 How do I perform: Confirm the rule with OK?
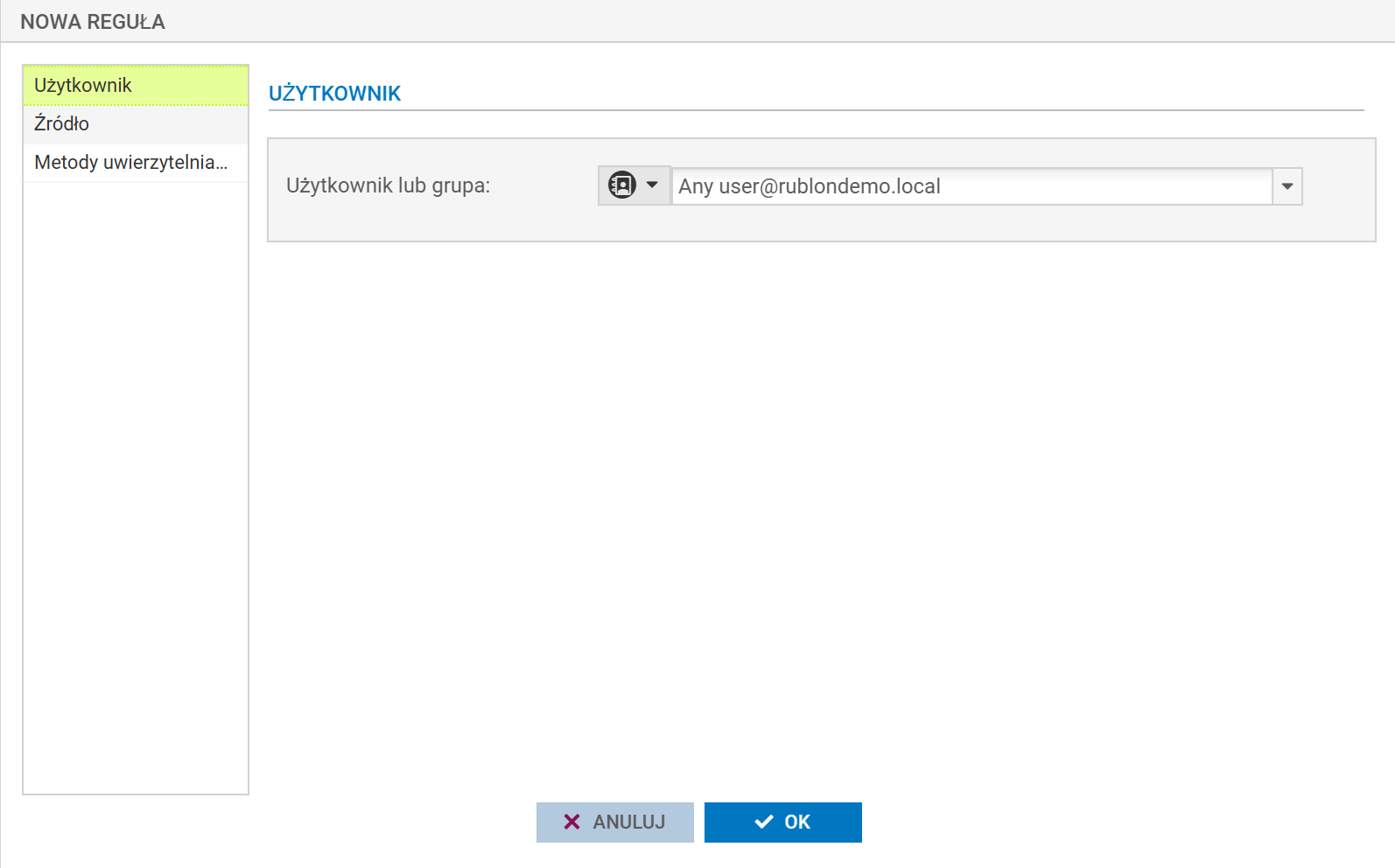(783, 822)
